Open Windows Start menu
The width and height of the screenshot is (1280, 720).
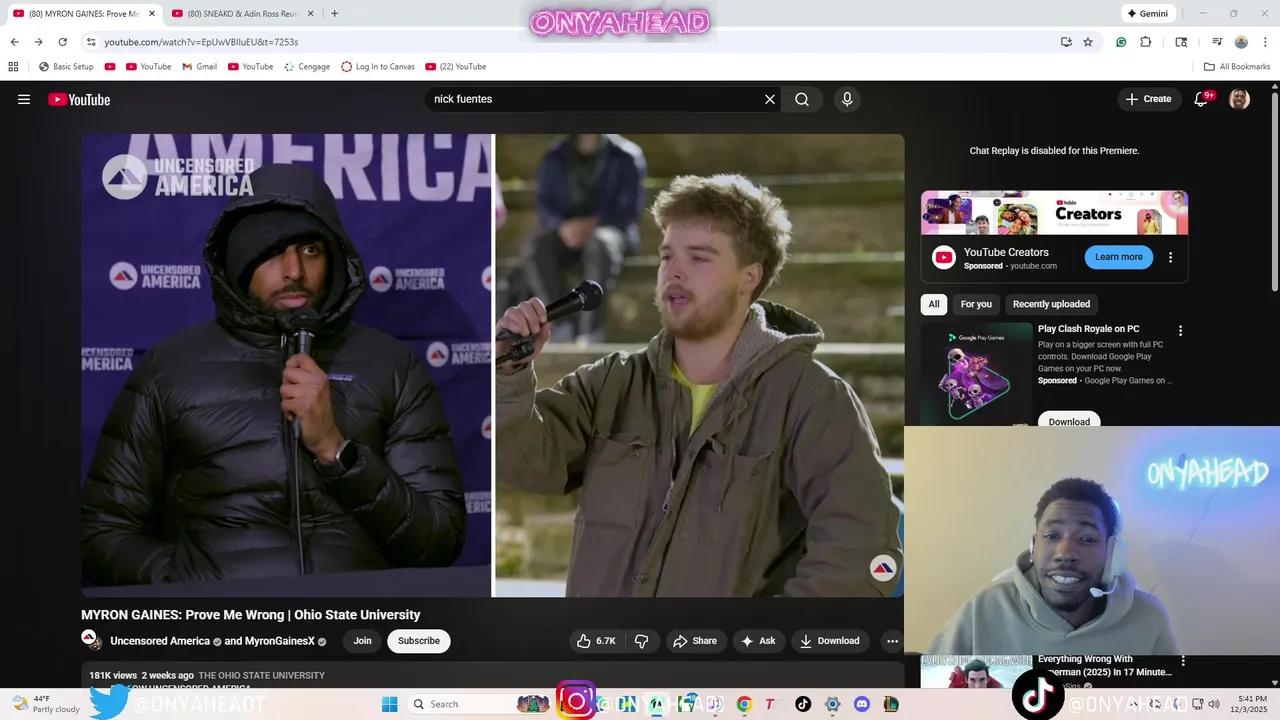coord(390,704)
